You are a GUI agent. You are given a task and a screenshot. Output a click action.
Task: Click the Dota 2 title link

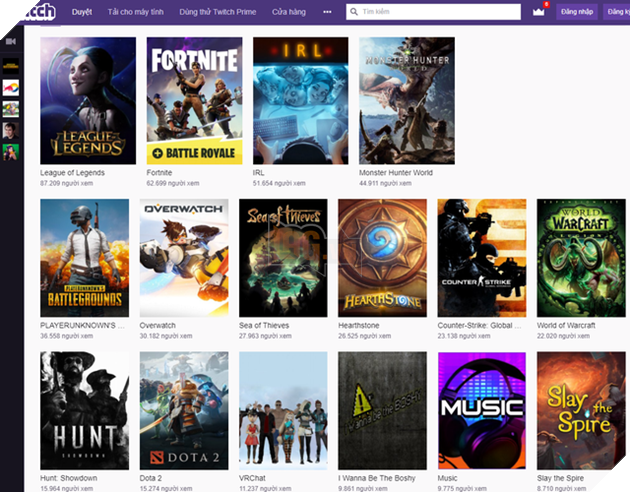(151, 478)
